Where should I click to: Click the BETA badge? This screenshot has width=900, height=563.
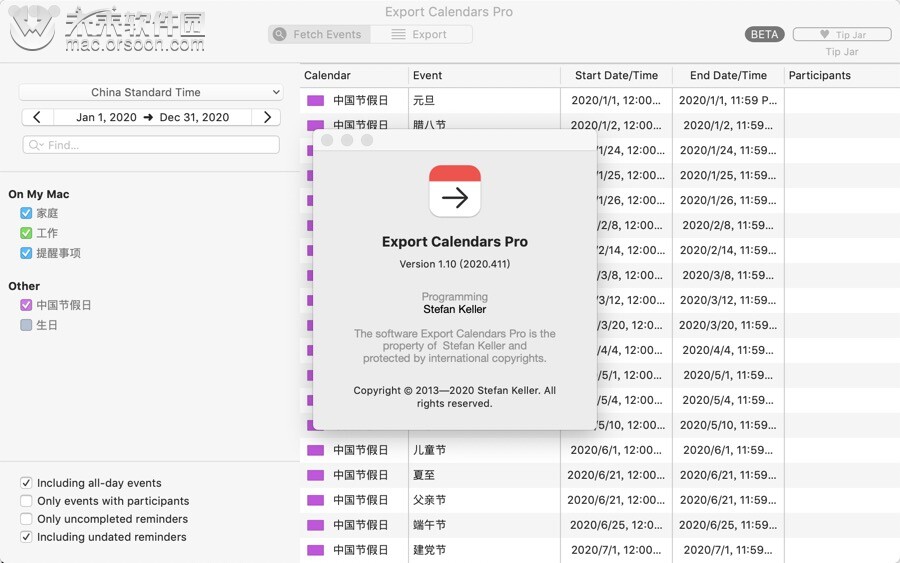(x=765, y=34)
